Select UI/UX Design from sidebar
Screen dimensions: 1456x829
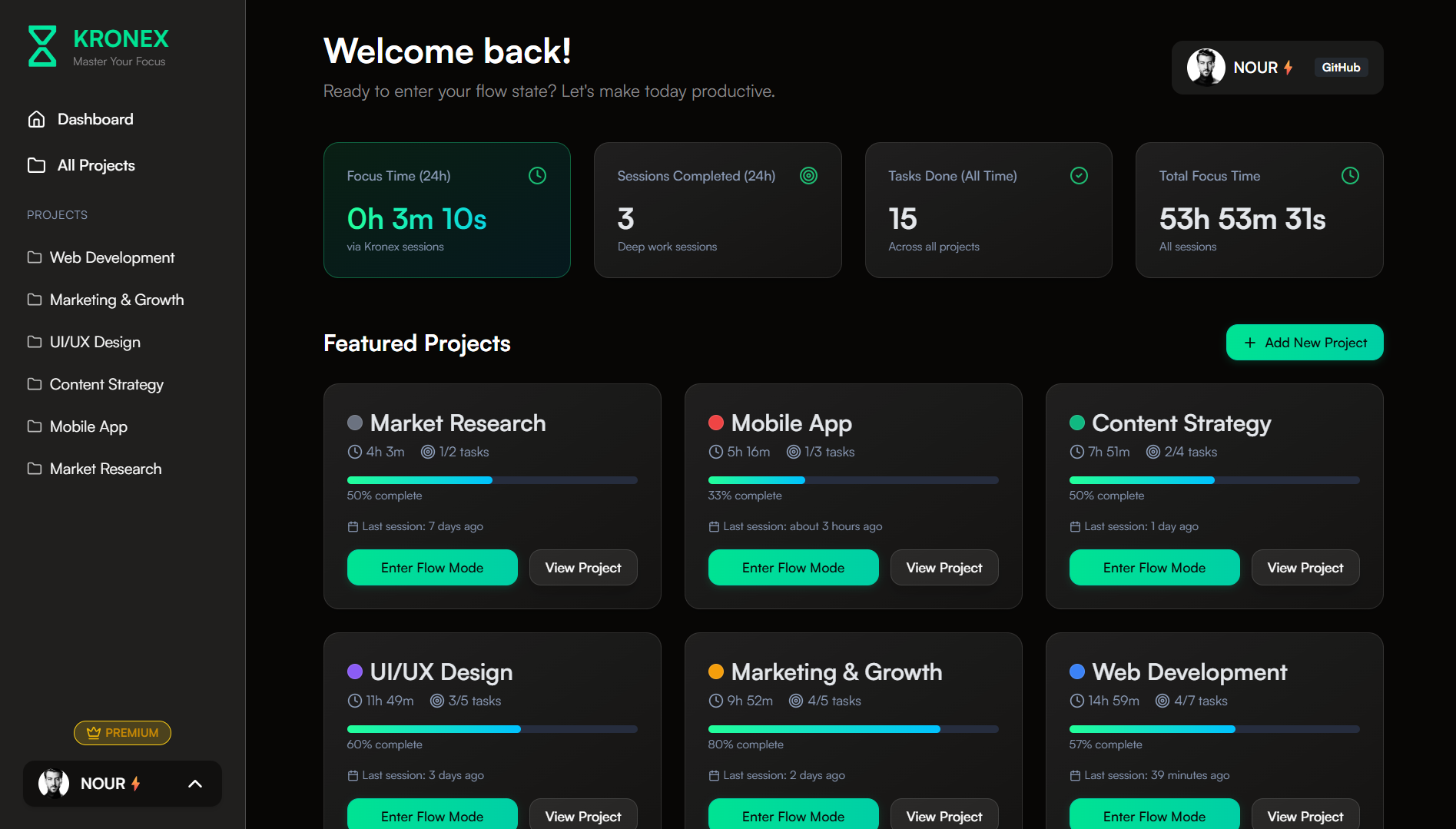(x=95, y=342)
